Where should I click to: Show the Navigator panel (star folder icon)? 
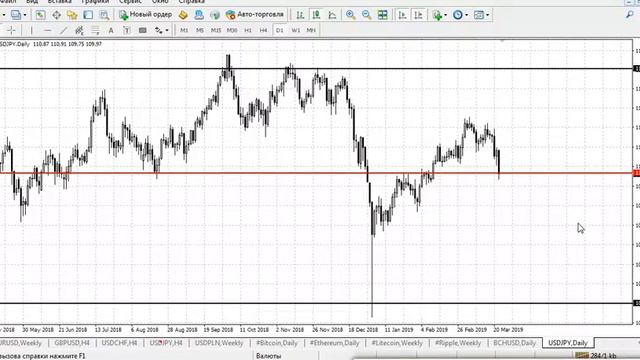pyautogui.click(x=72, y=15)
